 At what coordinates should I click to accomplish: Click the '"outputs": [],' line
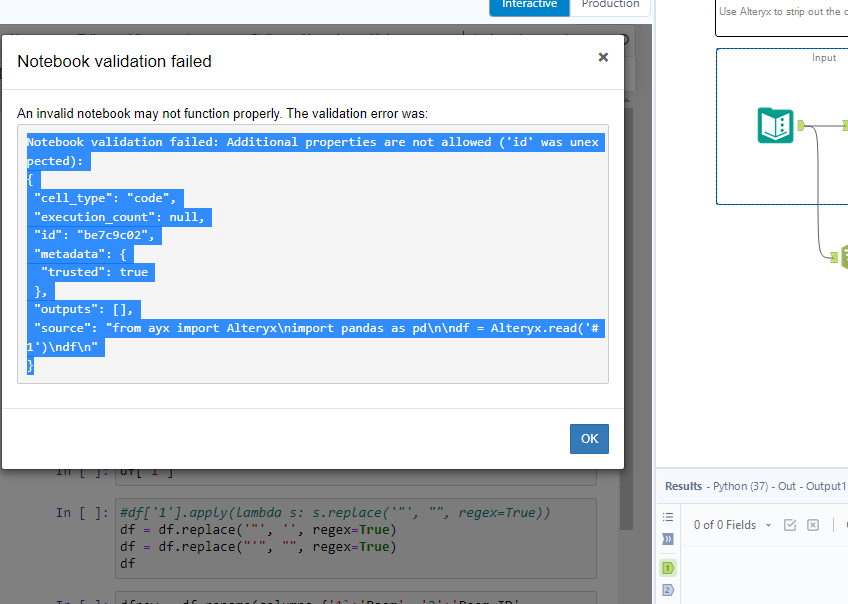(x=84, y=309)
